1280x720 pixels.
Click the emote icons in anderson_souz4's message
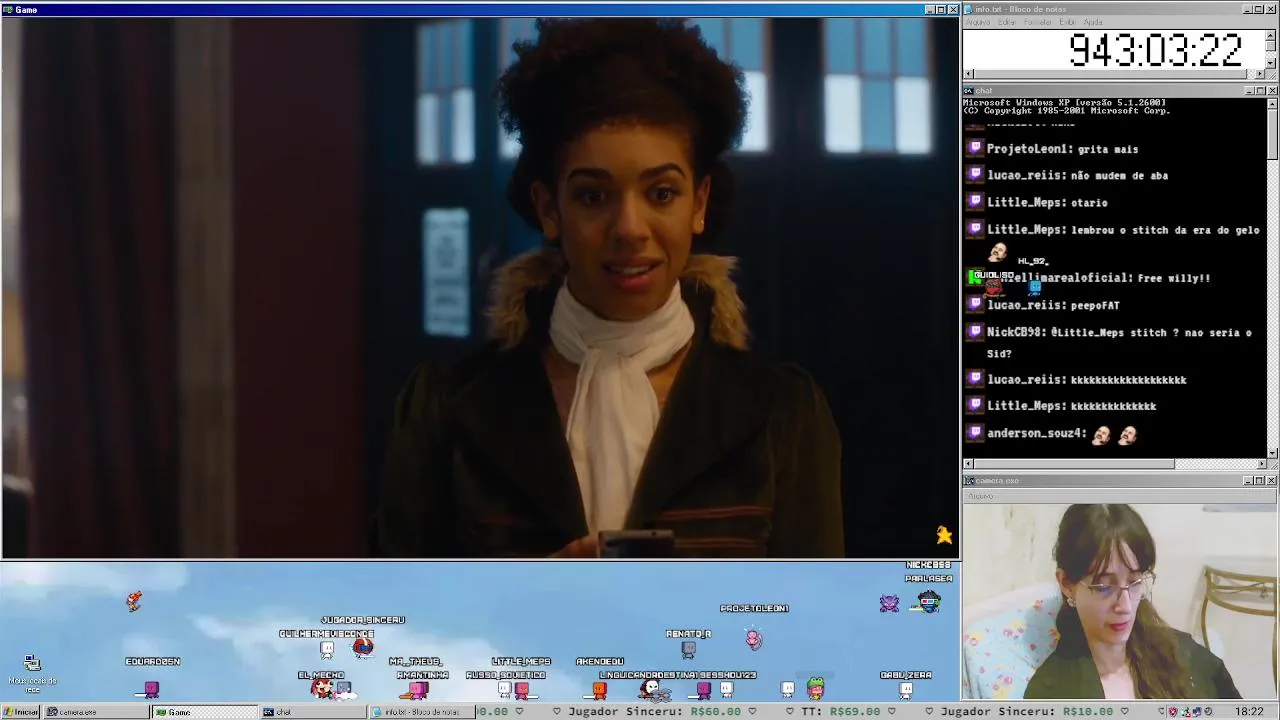click(x=1114, y=434)
